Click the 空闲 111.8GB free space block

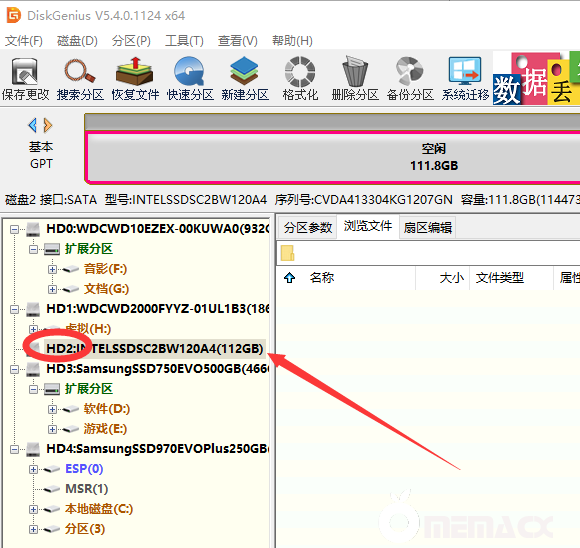click(x=333, y=157)
